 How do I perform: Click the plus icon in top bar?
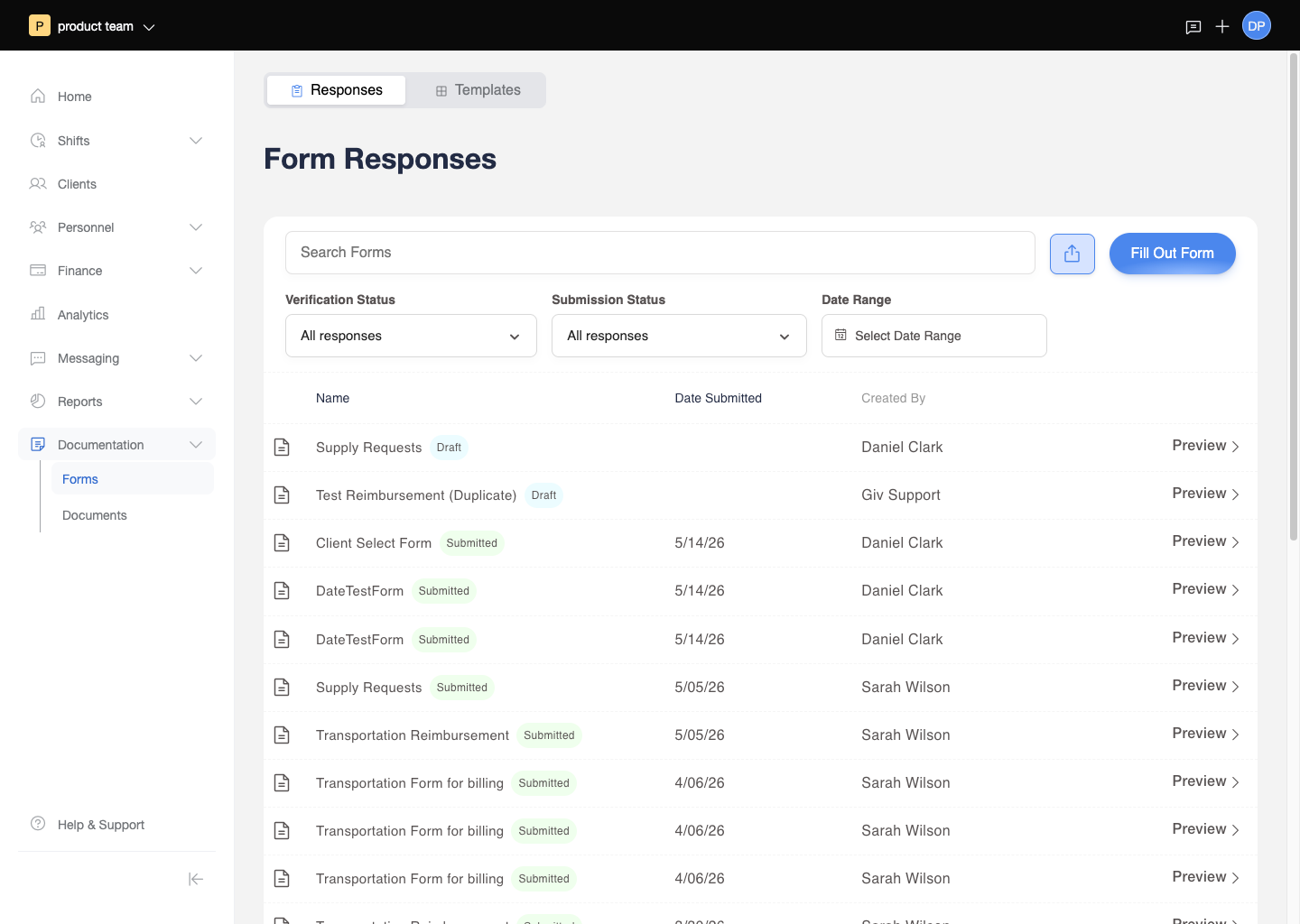coord(1222,26)
